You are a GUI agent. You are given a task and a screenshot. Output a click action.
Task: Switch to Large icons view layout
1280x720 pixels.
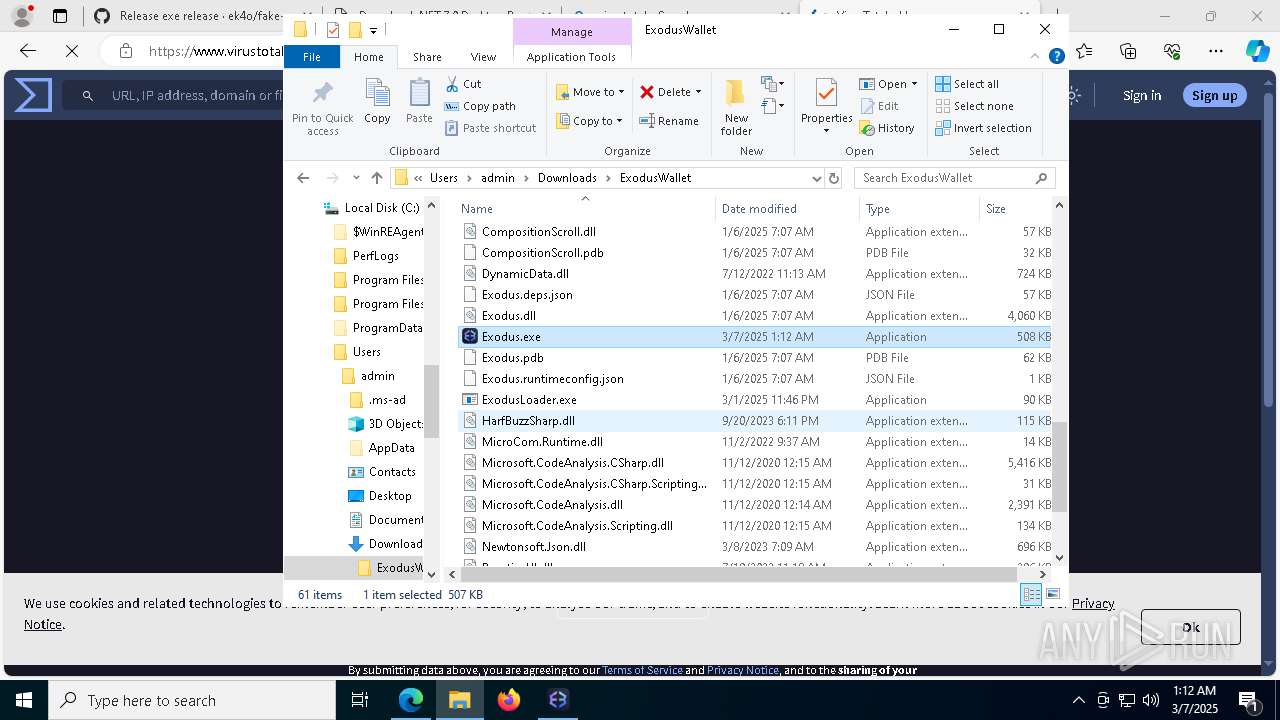[x=1051, y=595]
